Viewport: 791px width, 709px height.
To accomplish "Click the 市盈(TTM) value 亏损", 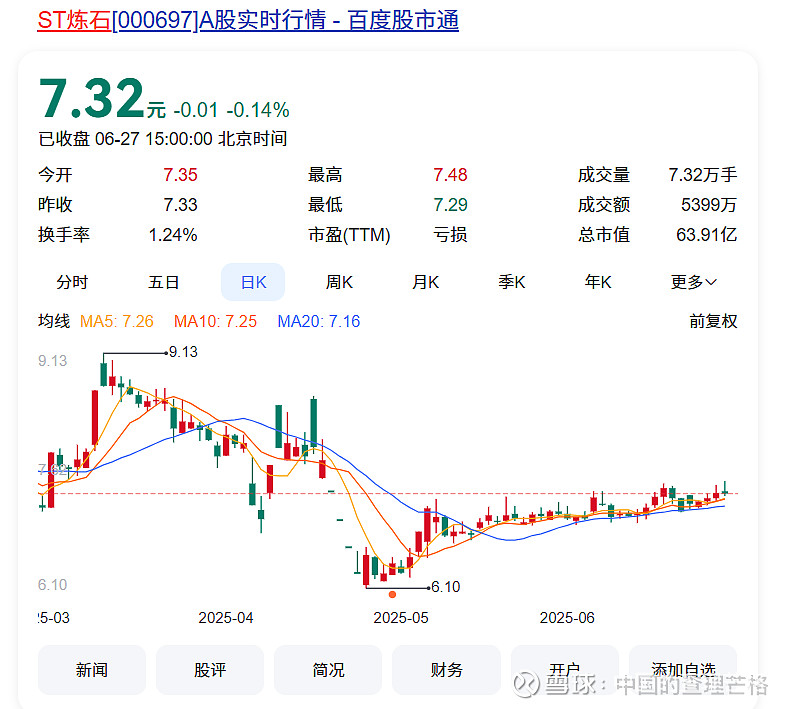I will (450, 235).
